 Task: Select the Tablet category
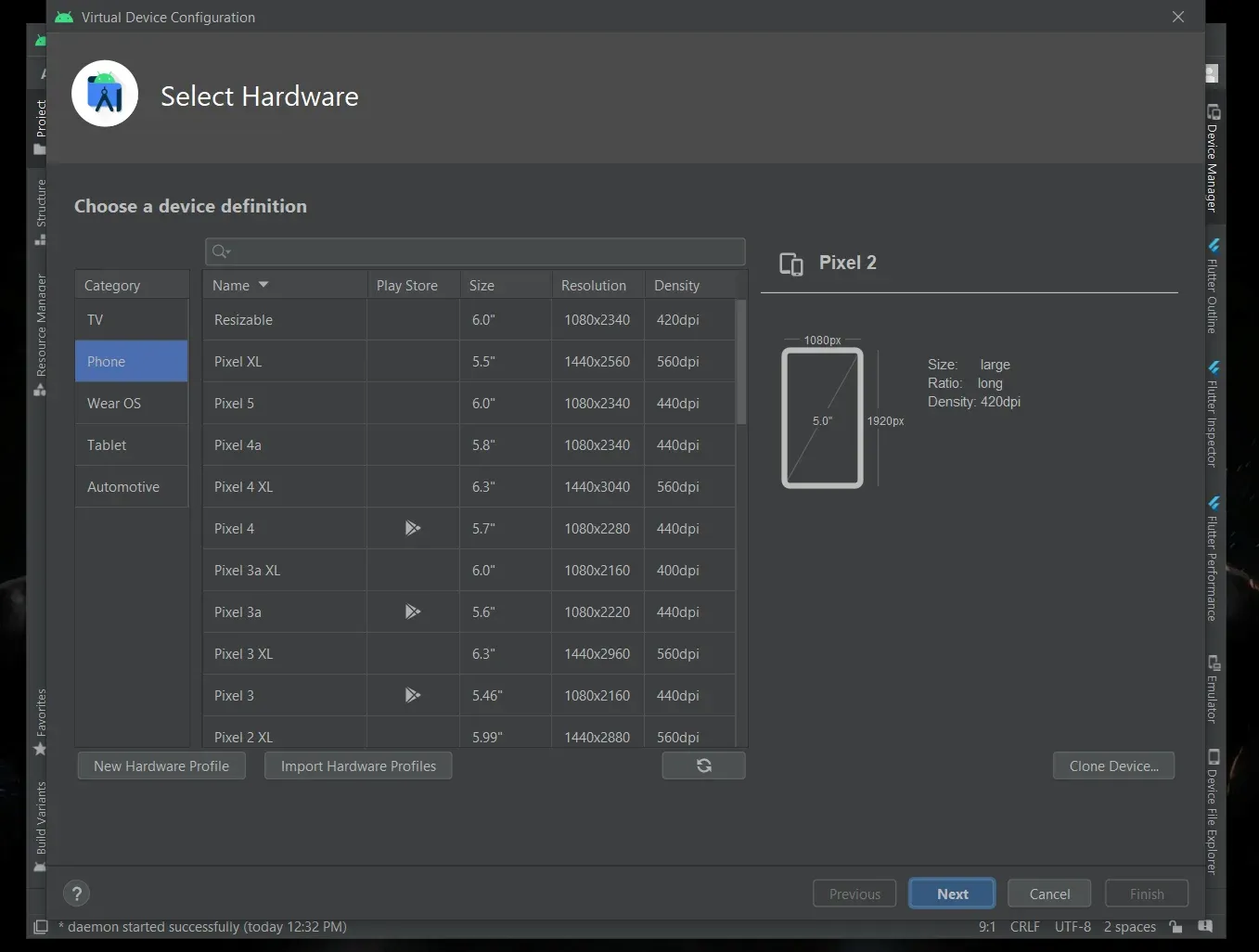pos(132,444)
